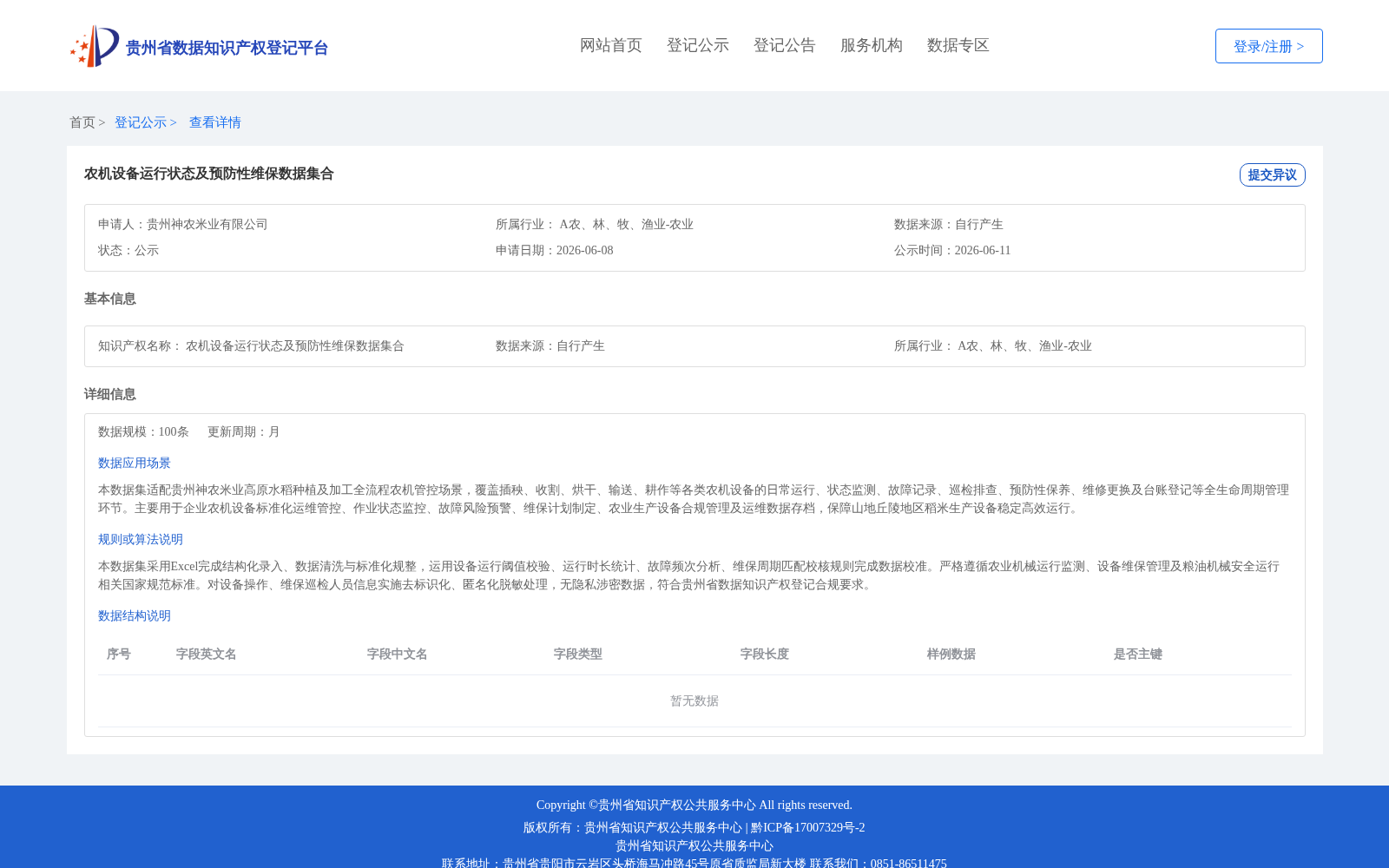The image size is (1389, 868).
Task: Click the 更新周期：月 text
Action: click(x=244, y=431)
